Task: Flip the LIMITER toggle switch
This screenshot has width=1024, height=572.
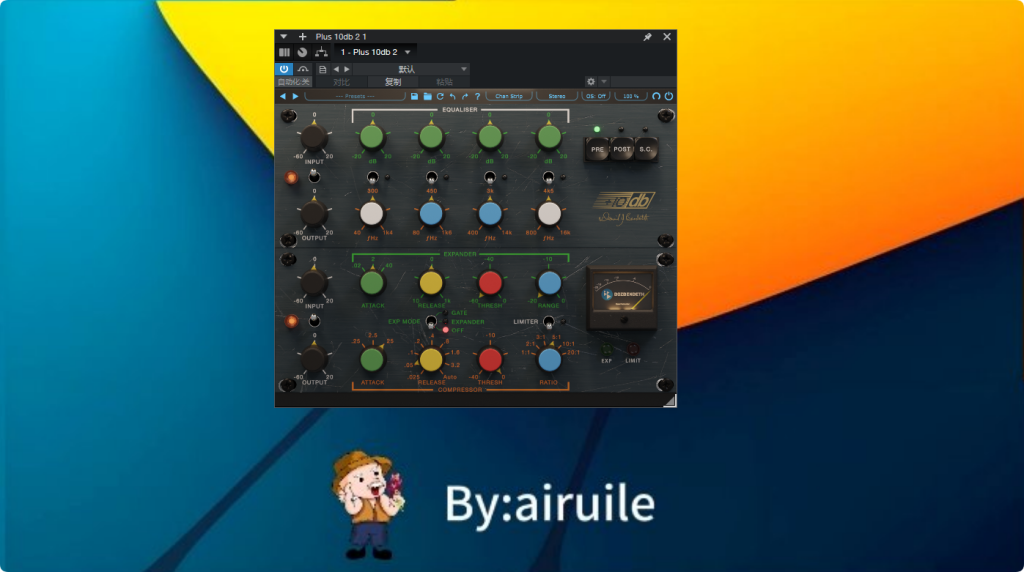Action: click(x=549, y=321)
